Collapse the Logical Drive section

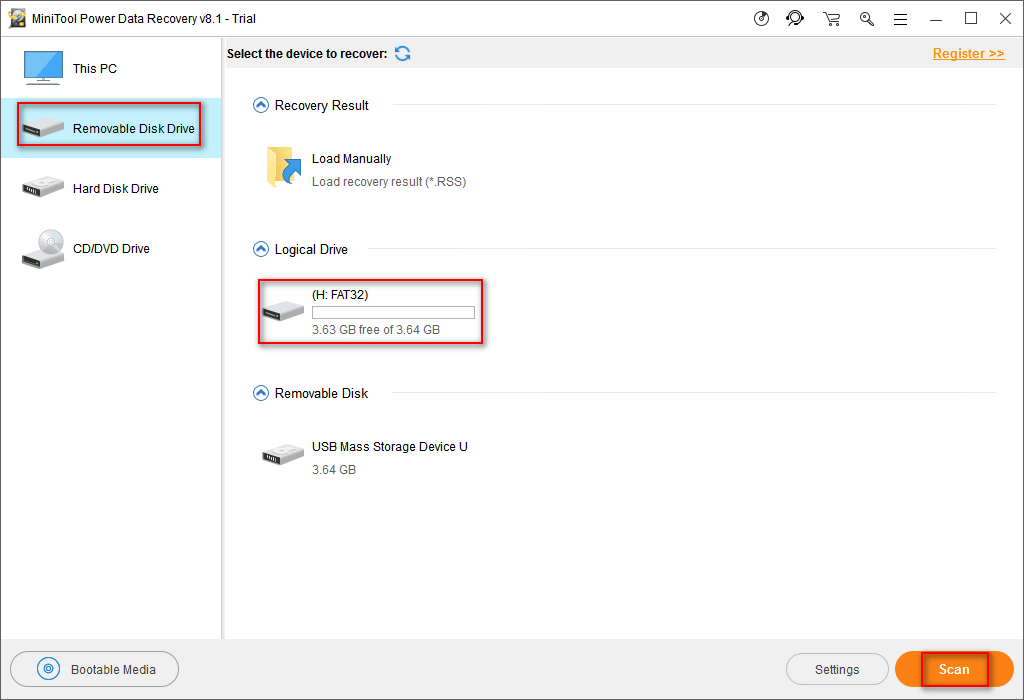261,249
